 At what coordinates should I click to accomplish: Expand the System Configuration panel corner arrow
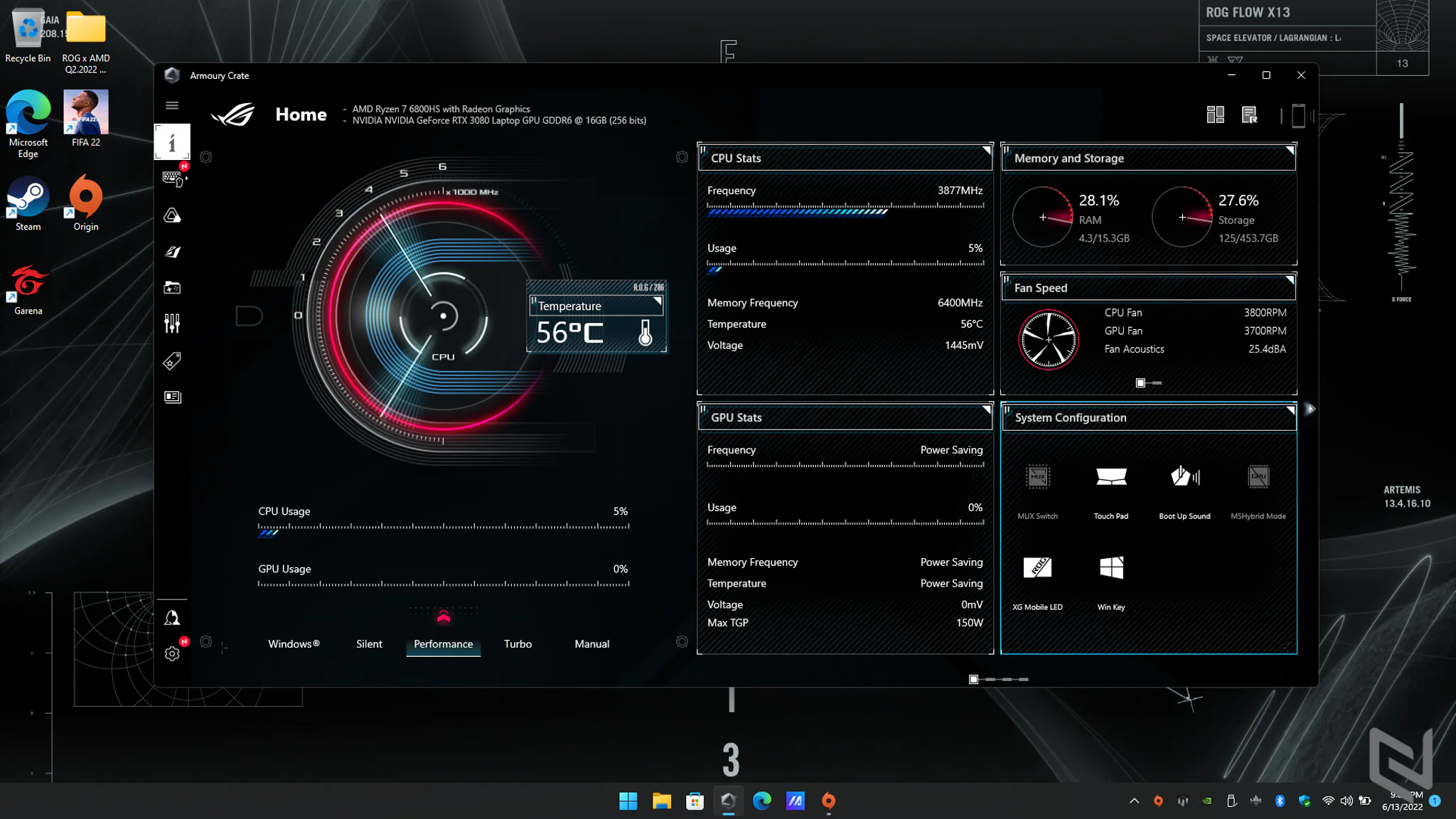click(x=1290, y=410)
